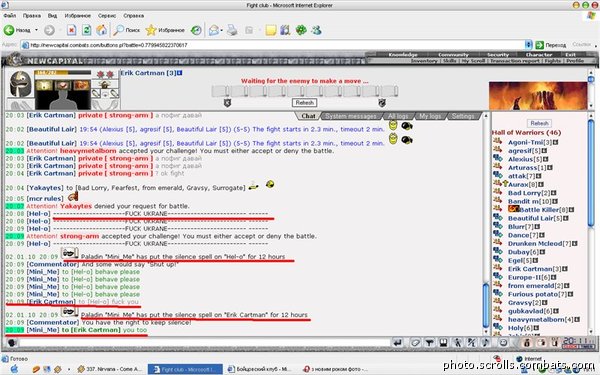Click the Mini_Me sender name in last message

coord(43,330)
